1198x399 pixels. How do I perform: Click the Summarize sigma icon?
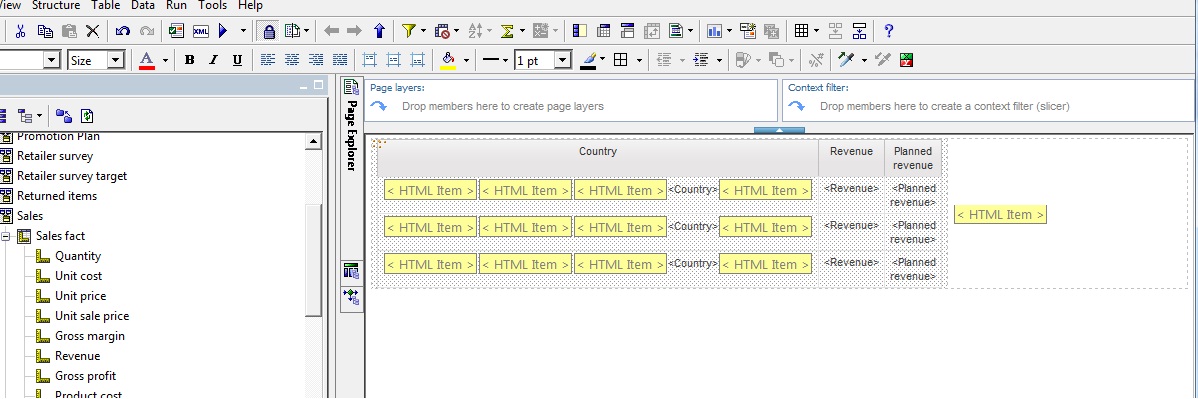point(507,31)
